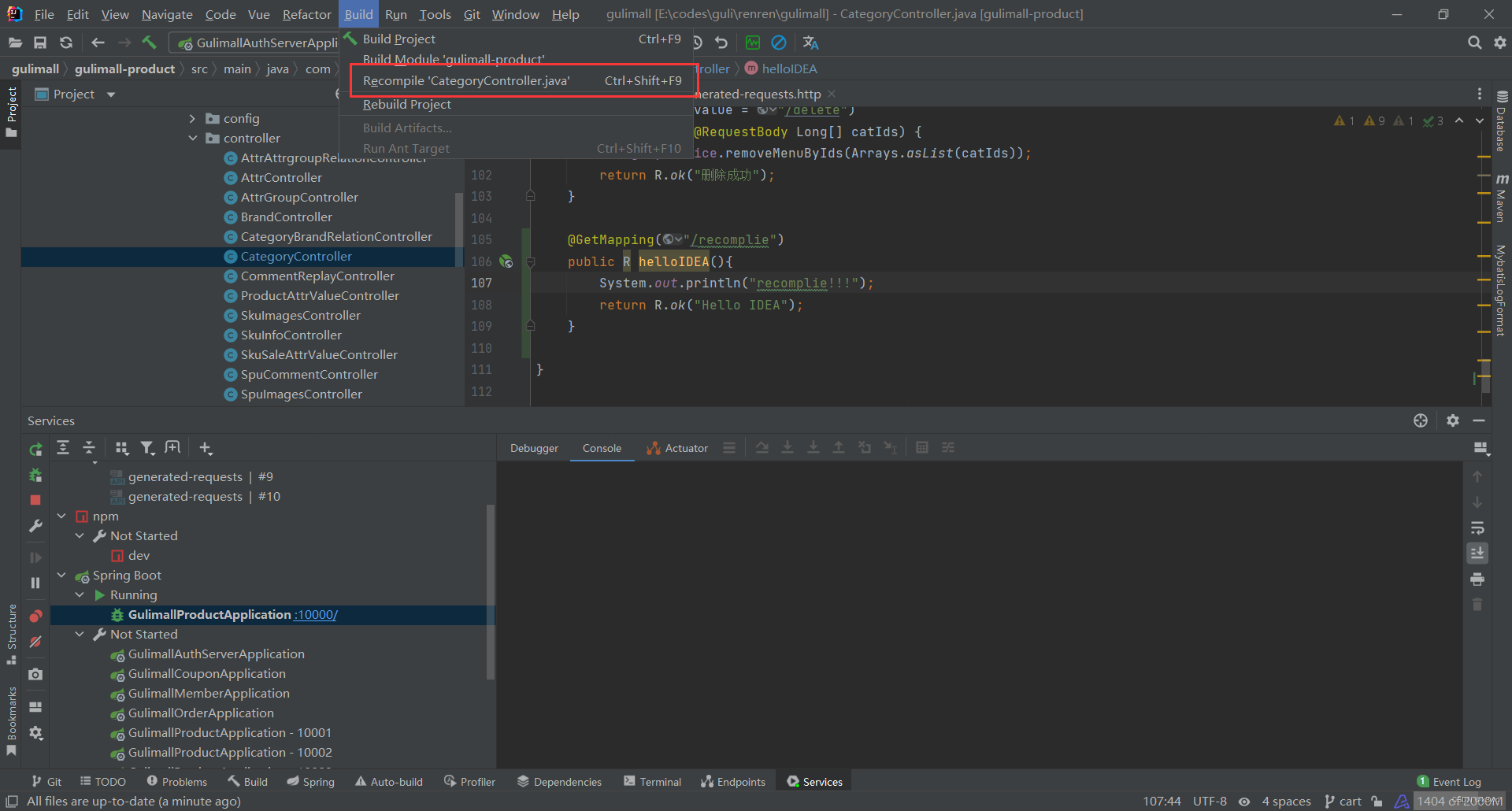This screenshot has width=1512, height=811.
Task: Toggle Scroll to End in console
Action: [x=1477, y=553]
